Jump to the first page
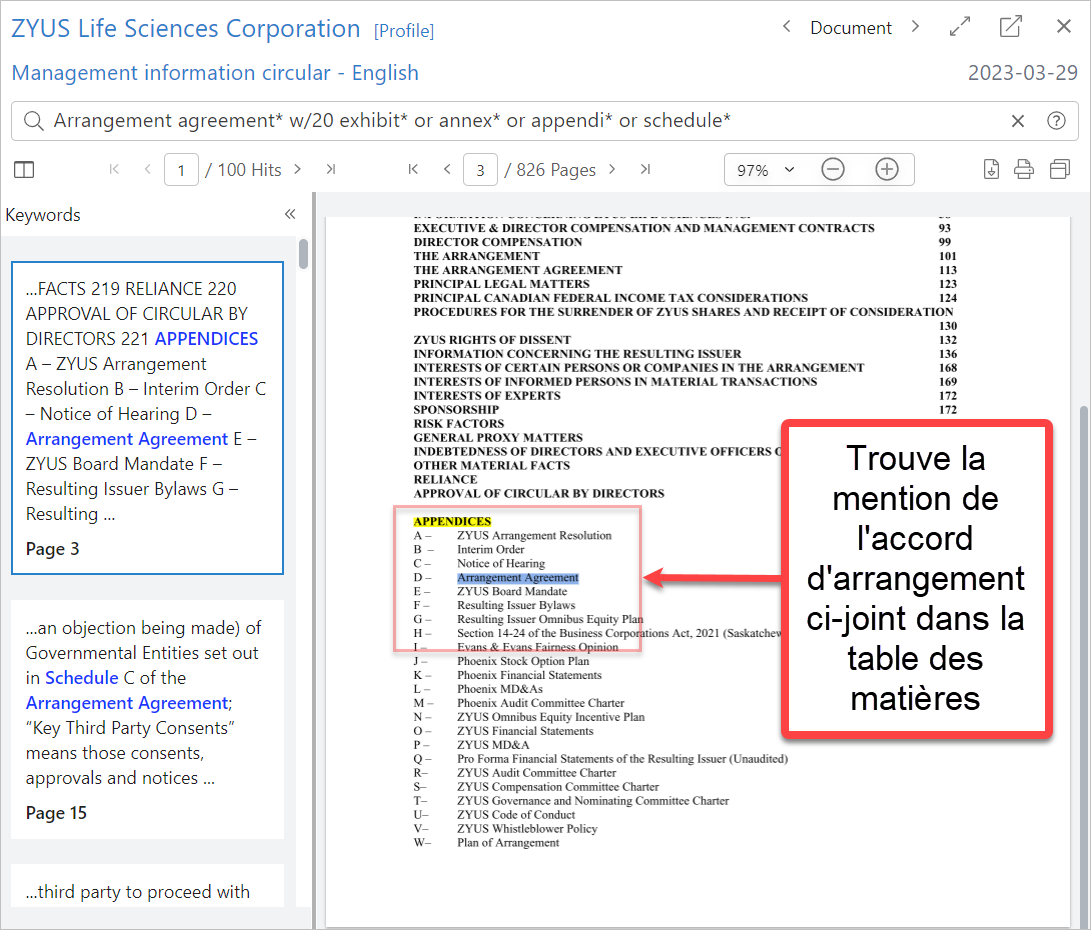Image resolution: width=1091 pixels, height=930 pixels. pos(413,169)
